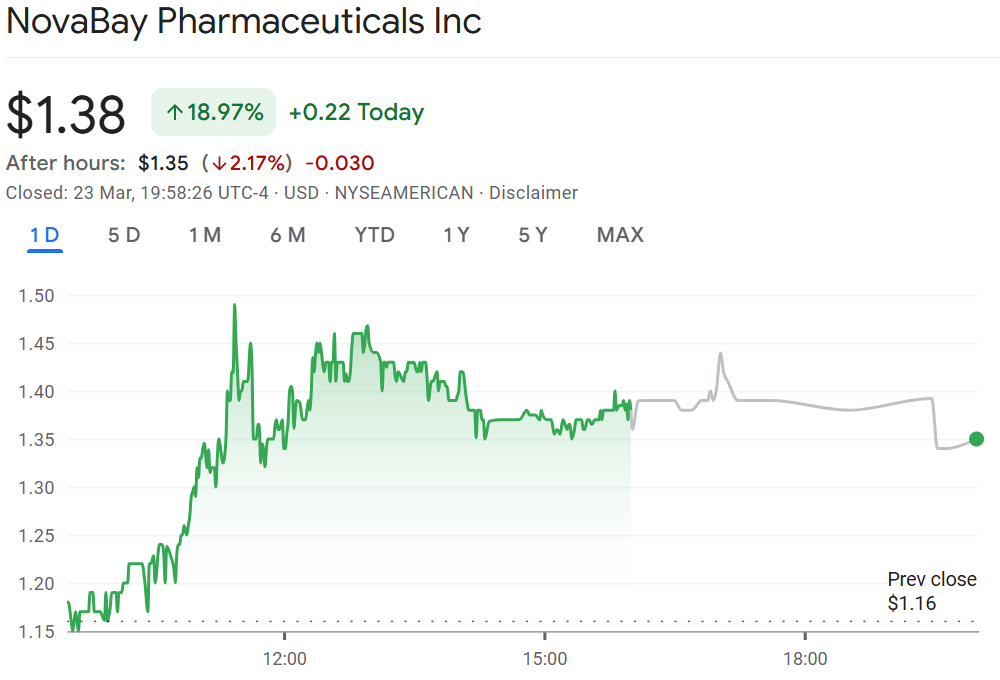Click the gray after-hours price line
Screen dimensions: 1000x680
coord(800,401)
